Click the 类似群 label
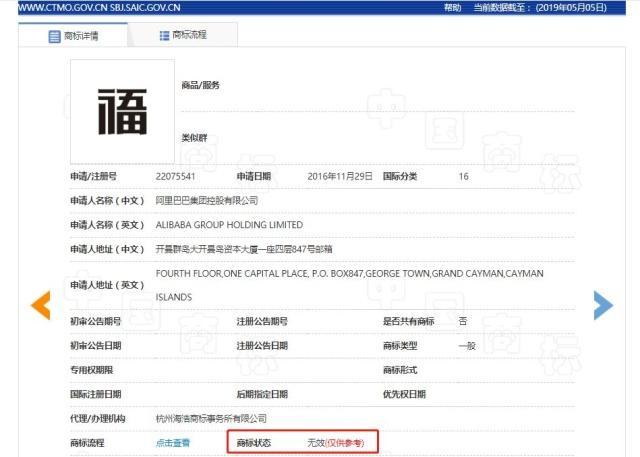Viewport: 640px width, 457px height. click(x=193, y=137)
